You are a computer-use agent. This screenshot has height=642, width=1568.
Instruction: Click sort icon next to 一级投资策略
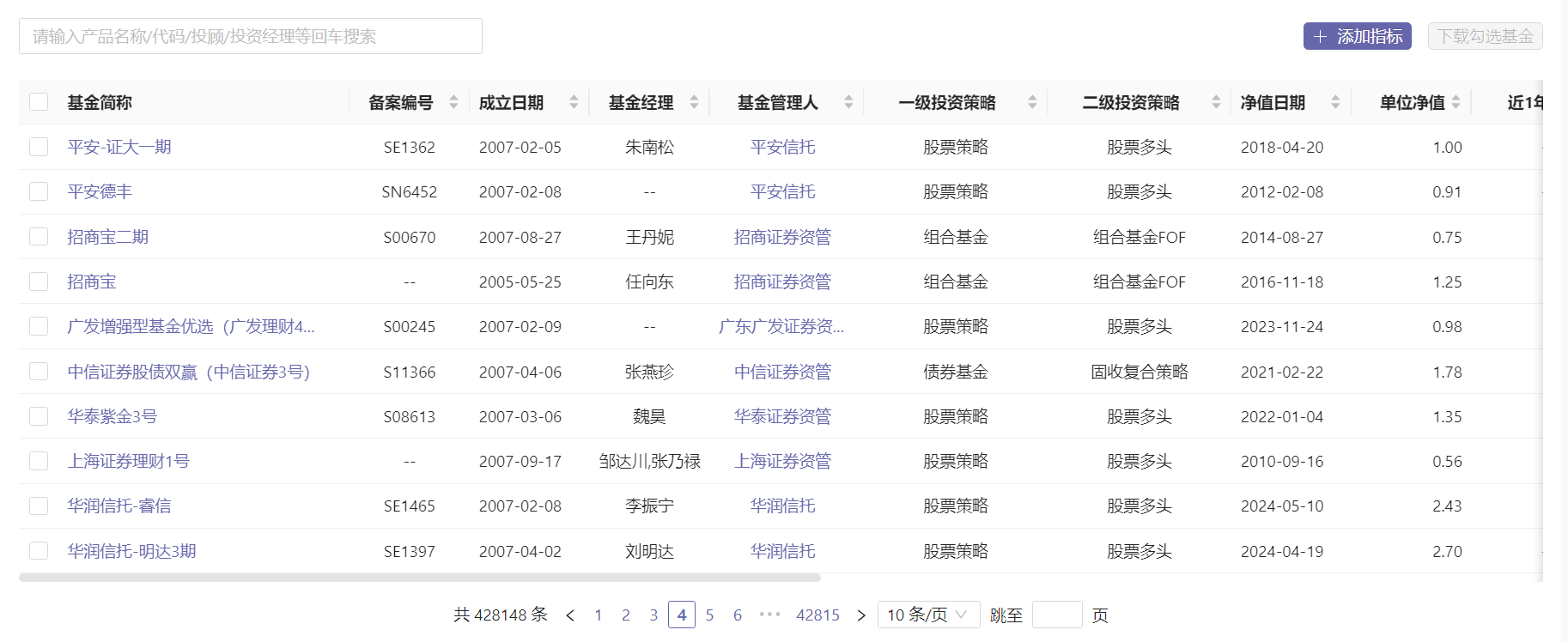(x=1032, y=102)
